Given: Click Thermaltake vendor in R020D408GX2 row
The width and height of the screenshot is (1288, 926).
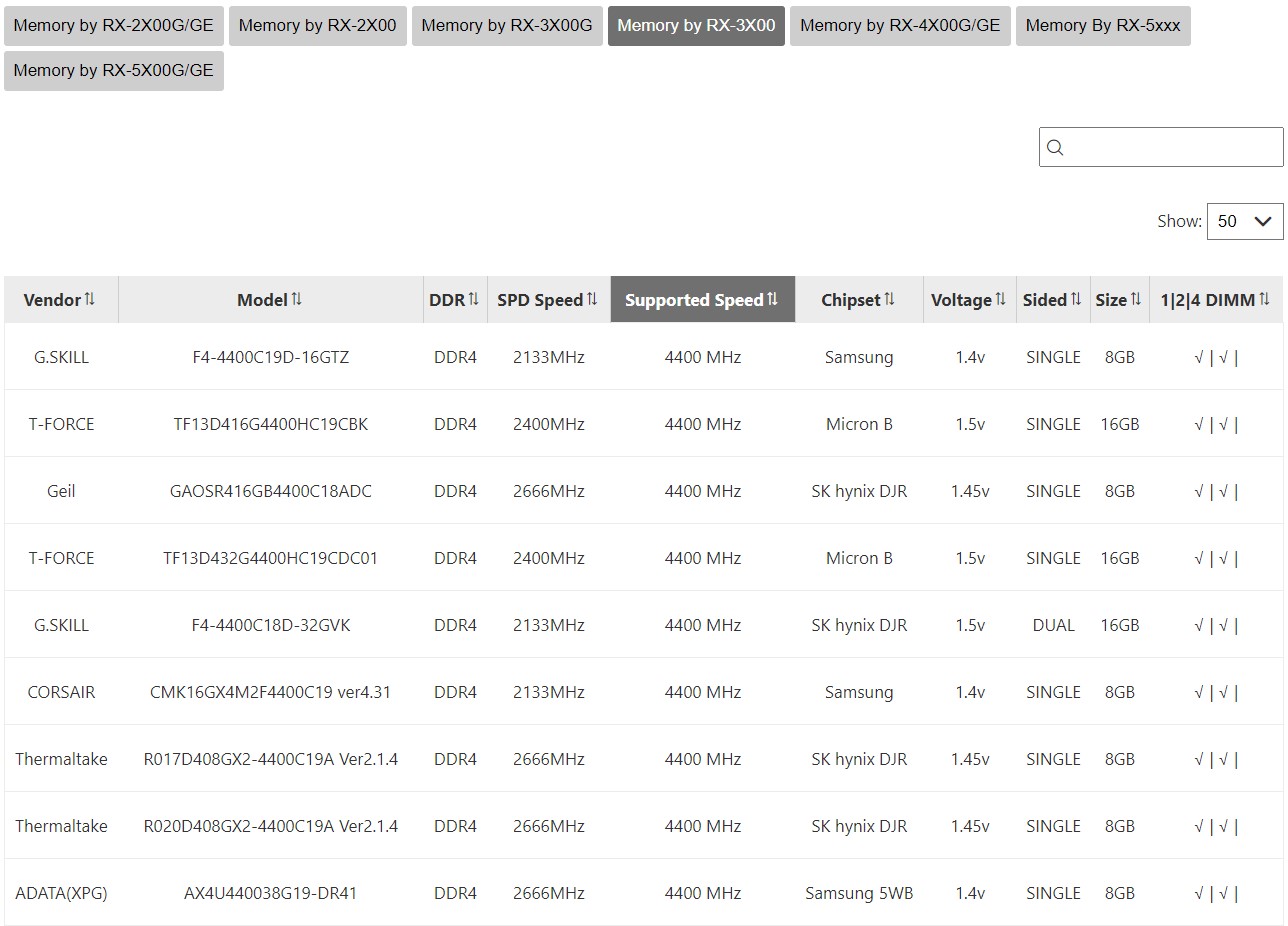Looking at the screenshot, I should click(x=61, y=826).
